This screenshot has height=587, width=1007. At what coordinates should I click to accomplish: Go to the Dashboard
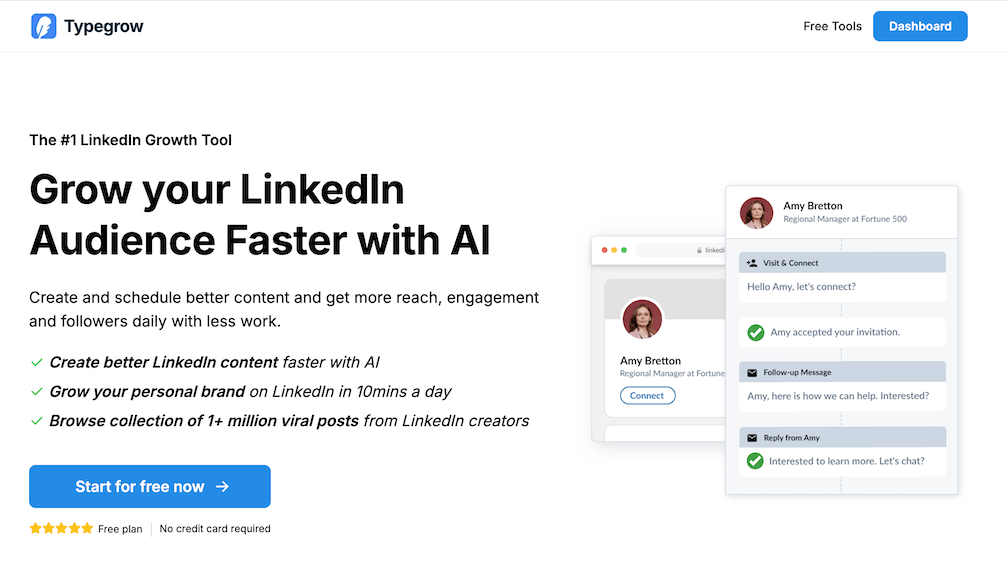pos(920,26)
